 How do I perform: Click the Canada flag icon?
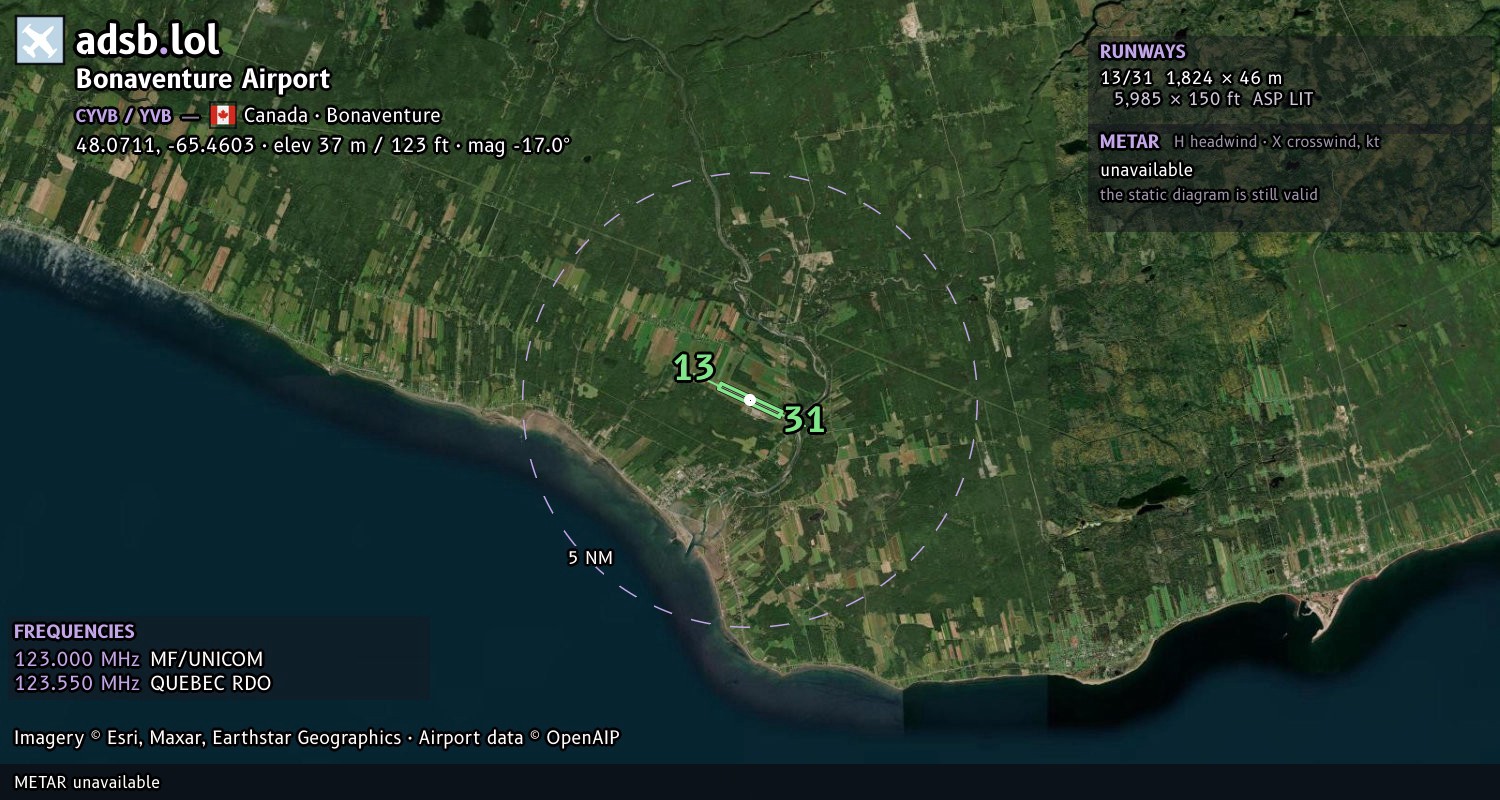coord(222,115)
